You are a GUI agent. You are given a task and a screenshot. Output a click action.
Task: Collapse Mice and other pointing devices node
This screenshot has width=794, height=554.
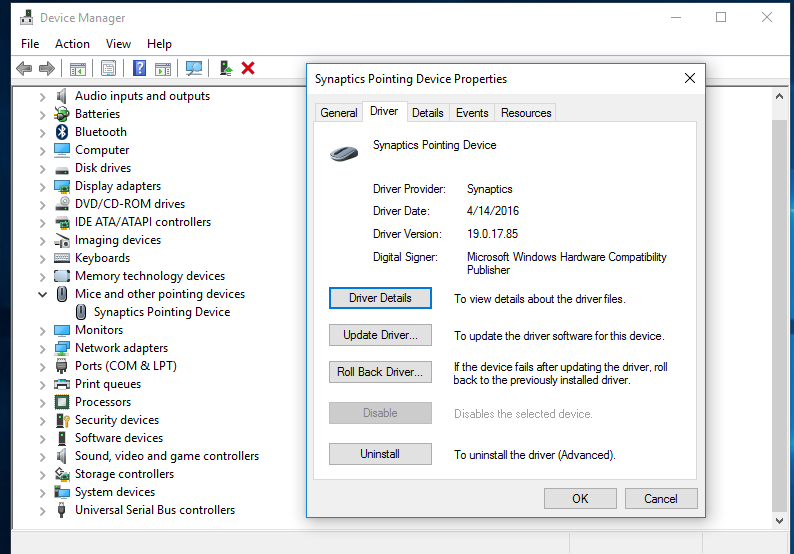point(43,294)
